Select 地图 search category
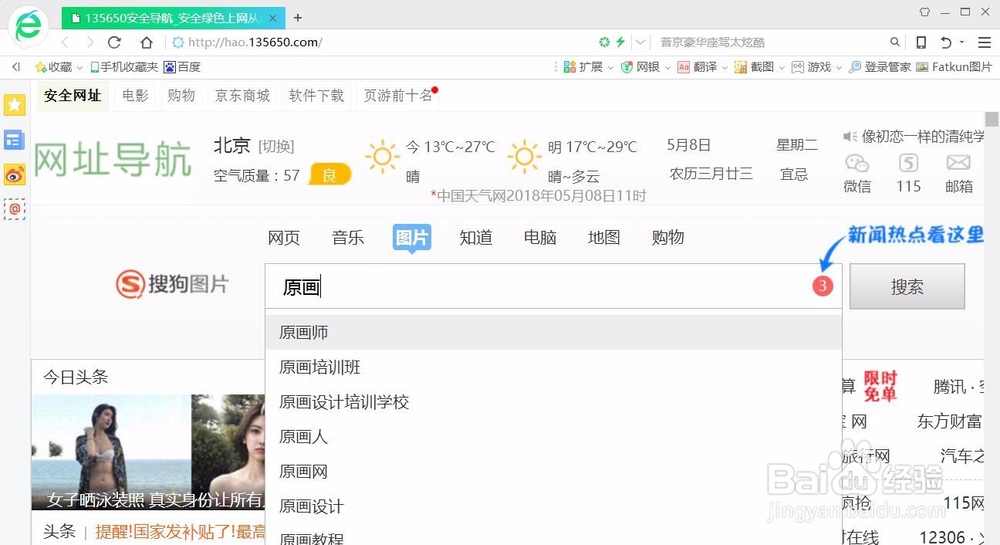This screenshot has width=1000, height=545. point(603,238)
